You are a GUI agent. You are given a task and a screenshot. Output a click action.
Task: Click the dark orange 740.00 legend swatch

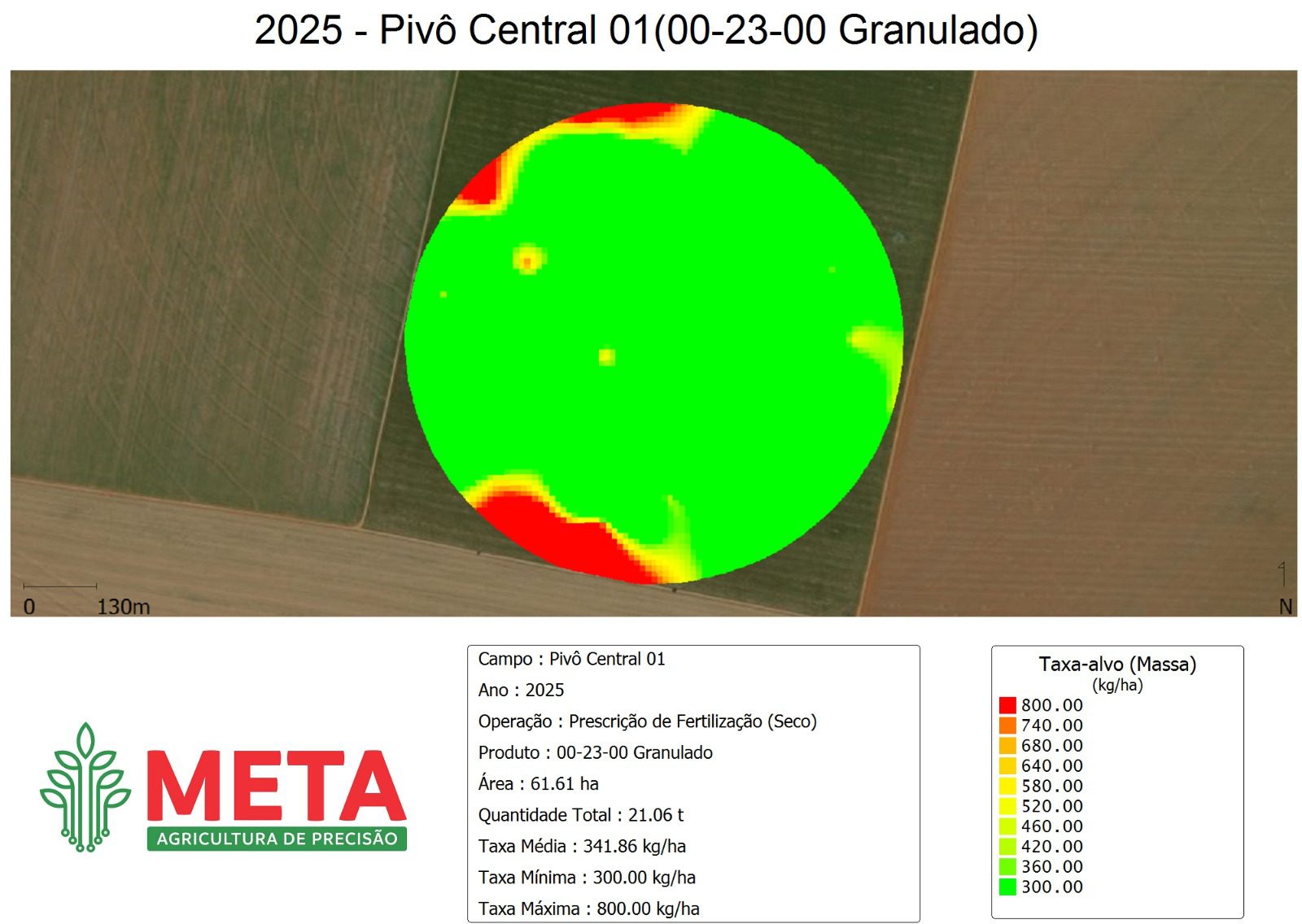[1007, 726]
